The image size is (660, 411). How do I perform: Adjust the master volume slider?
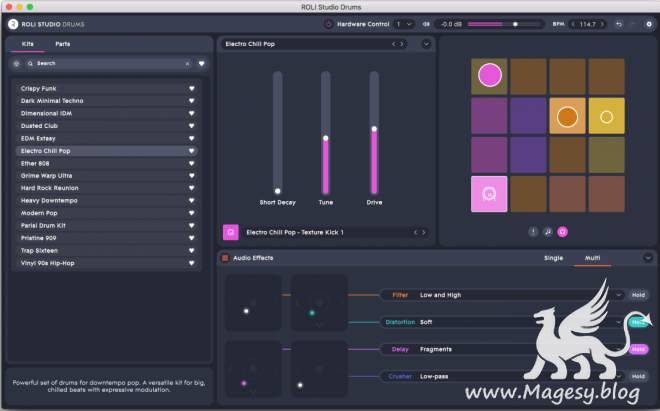coord(504,24)
